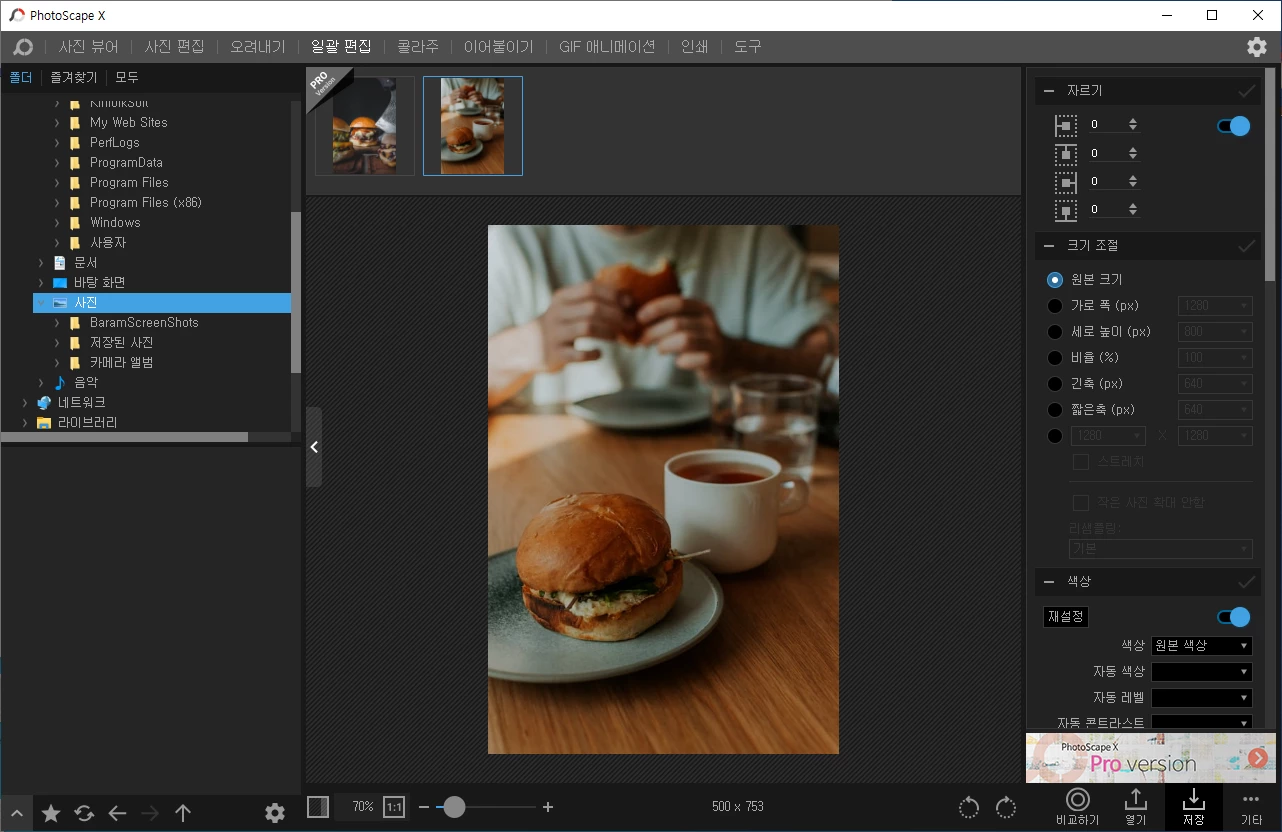Click the zoom slider handle
Image resolution: width=1282 pixels, height=832 pixels.
454,807
